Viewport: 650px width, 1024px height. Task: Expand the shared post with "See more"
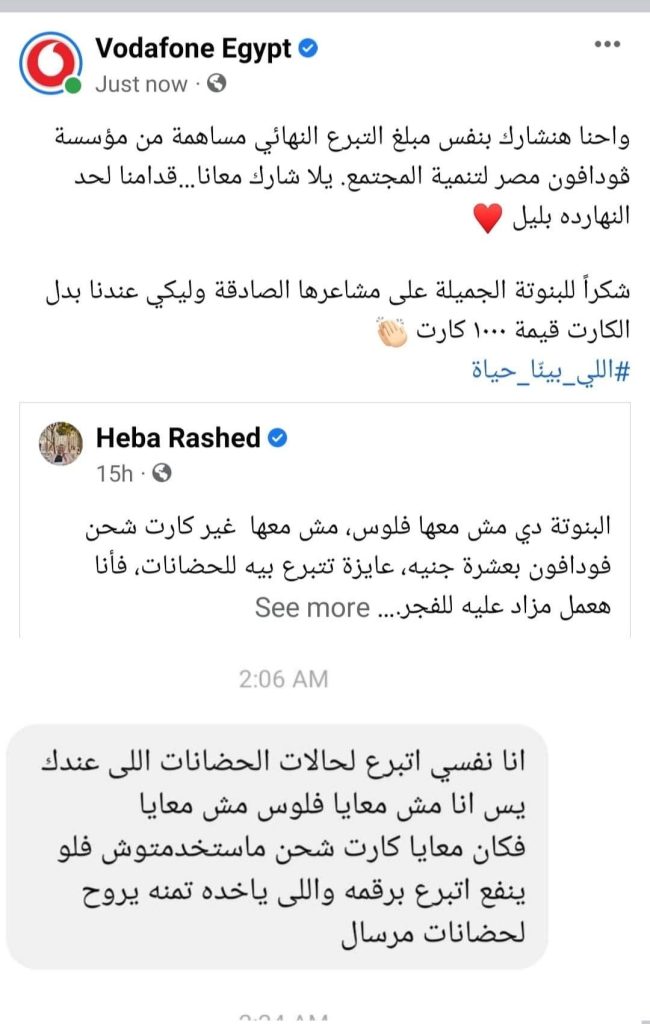coord(313,607)
